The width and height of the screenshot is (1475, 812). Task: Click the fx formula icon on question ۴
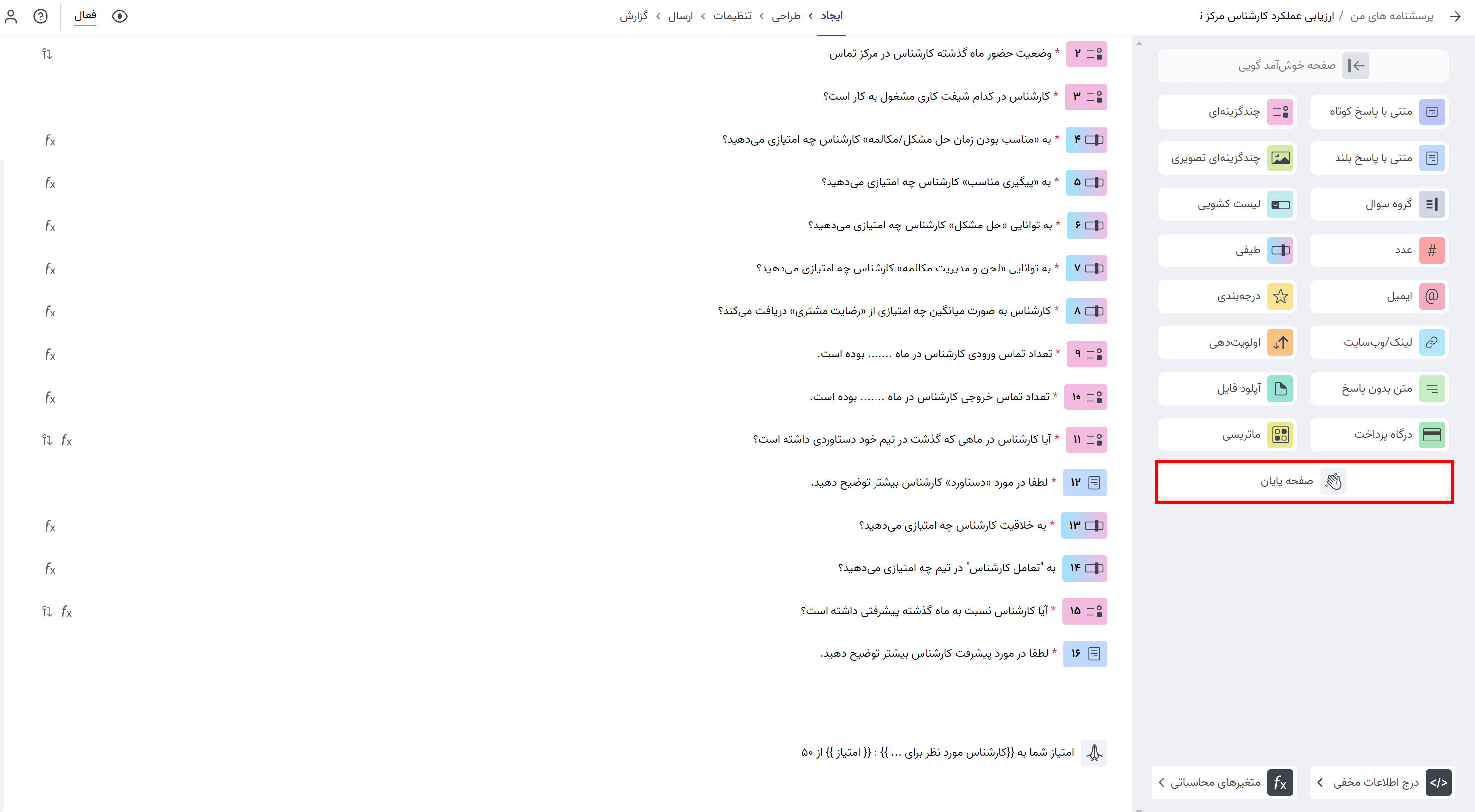50,140
